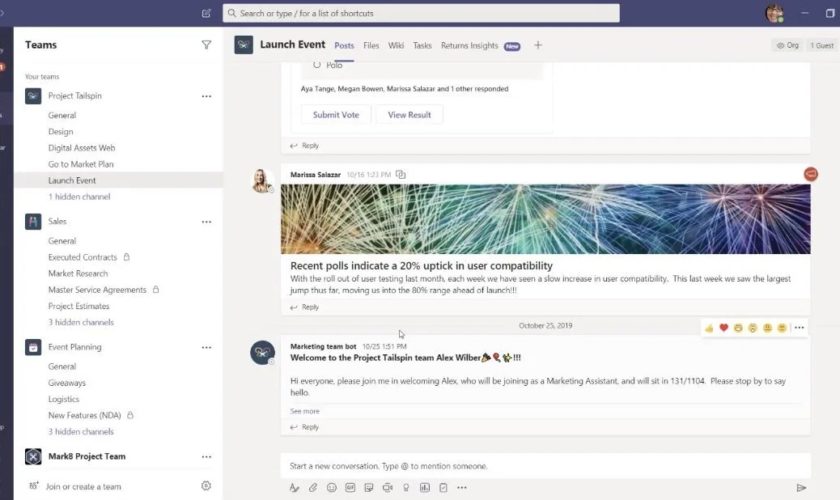Open more options for Project Tailspin team

pyautogui.click(x=206, y=97)
